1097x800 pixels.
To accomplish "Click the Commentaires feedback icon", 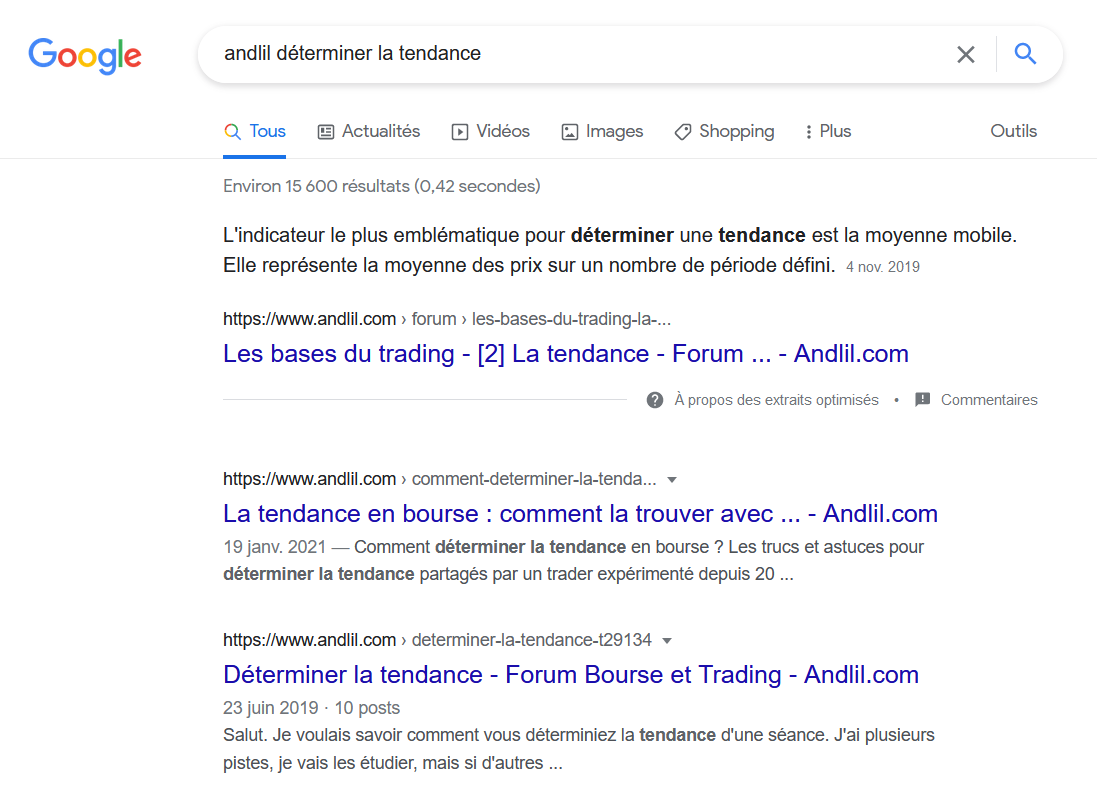I will [923, 400].
